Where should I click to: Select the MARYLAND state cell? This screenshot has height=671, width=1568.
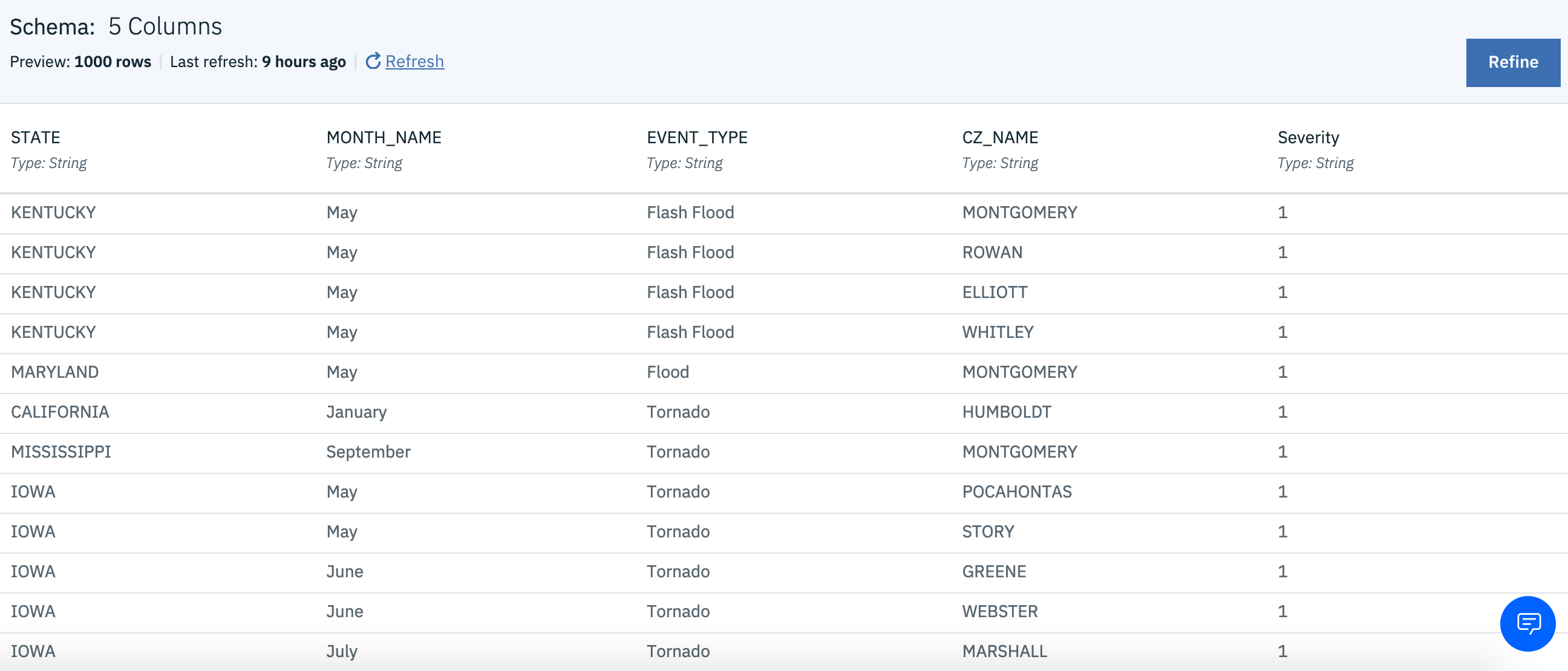click(x=55, y=372)
